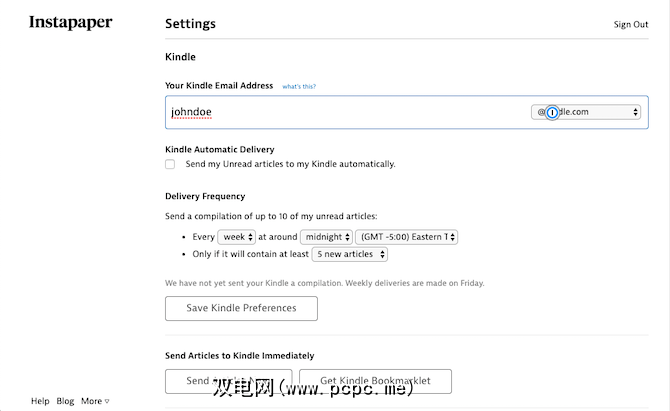
Task: Click the Instapaper logo
Action: [x=70, y=23]
